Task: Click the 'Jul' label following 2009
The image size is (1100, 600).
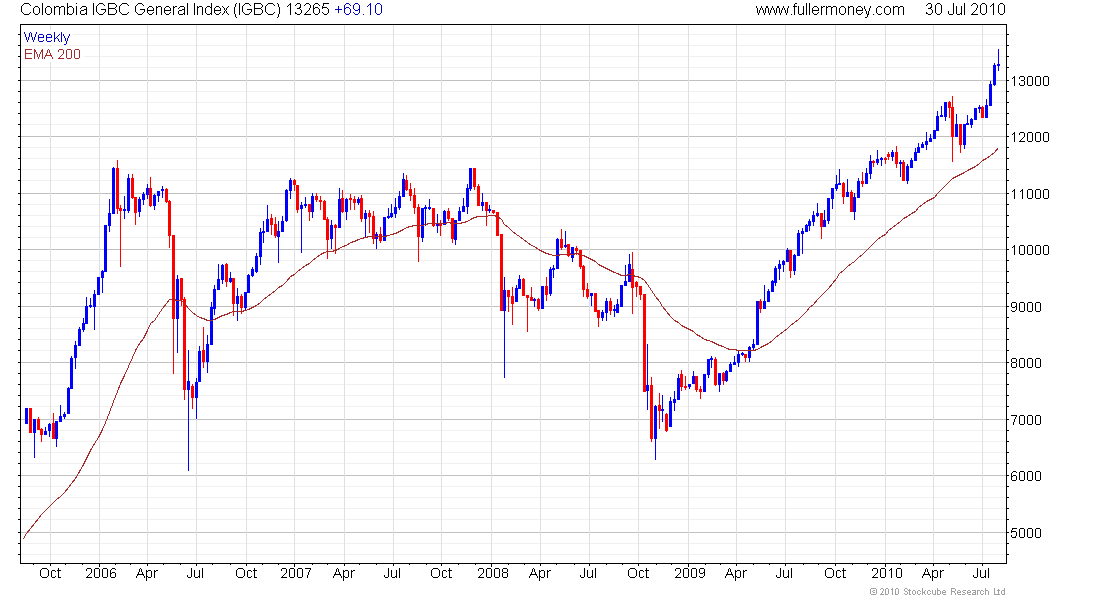Action: click(x=784, y=573)
